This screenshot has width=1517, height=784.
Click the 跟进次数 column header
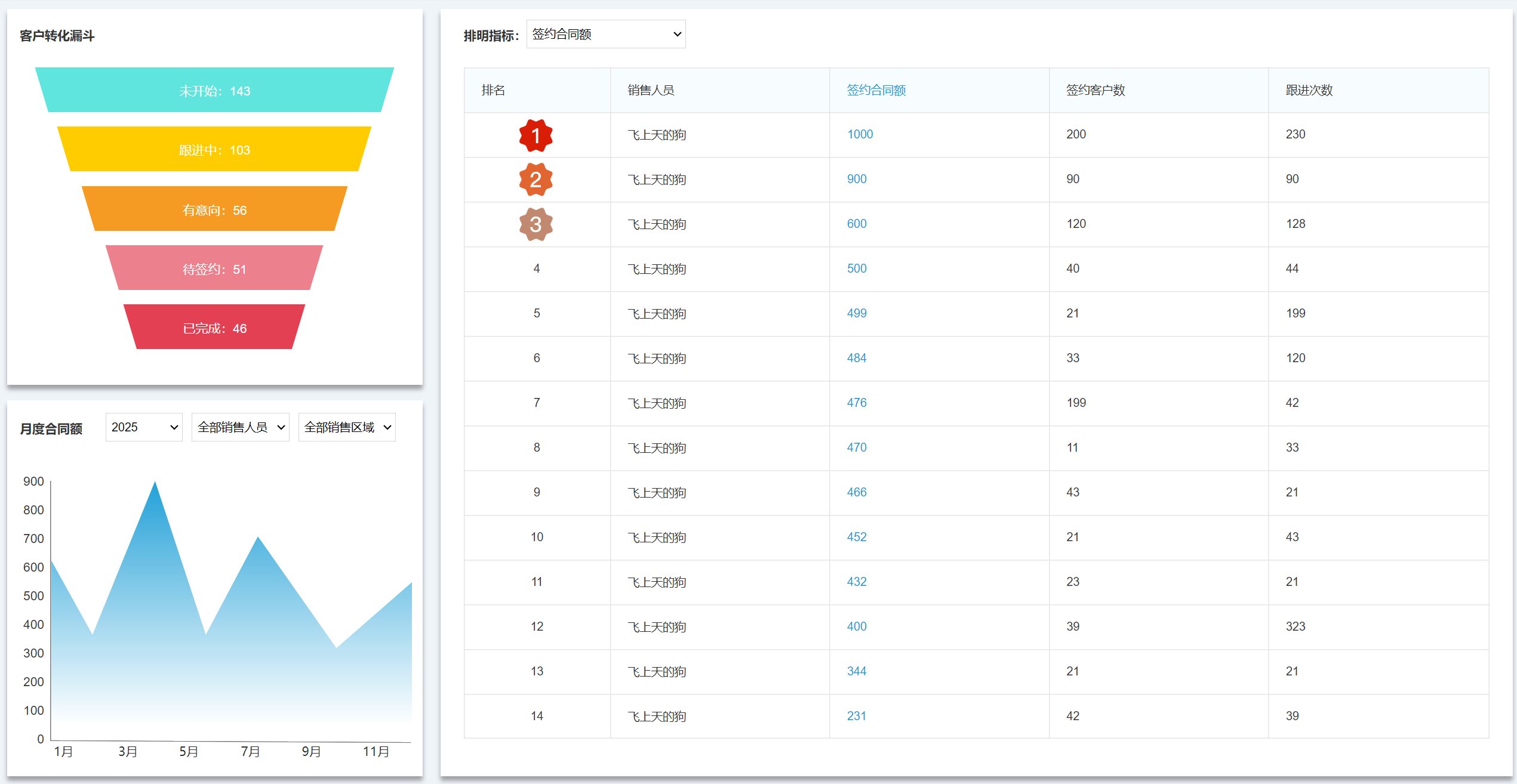point(1309,90)
